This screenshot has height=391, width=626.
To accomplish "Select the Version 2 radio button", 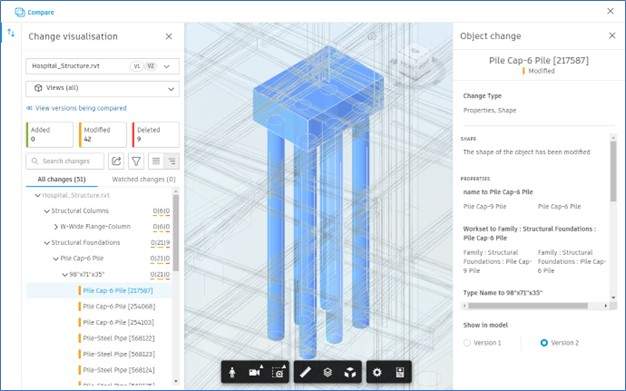I will point(544,343).
